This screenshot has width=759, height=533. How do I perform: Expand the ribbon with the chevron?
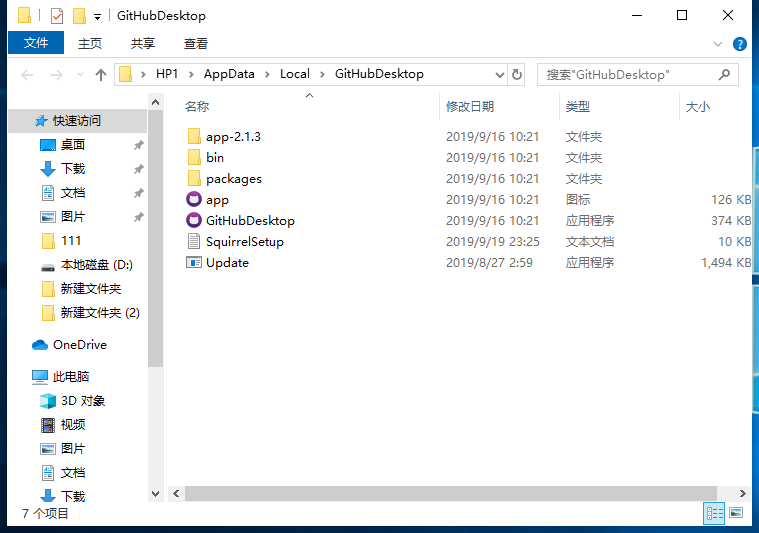718,44
